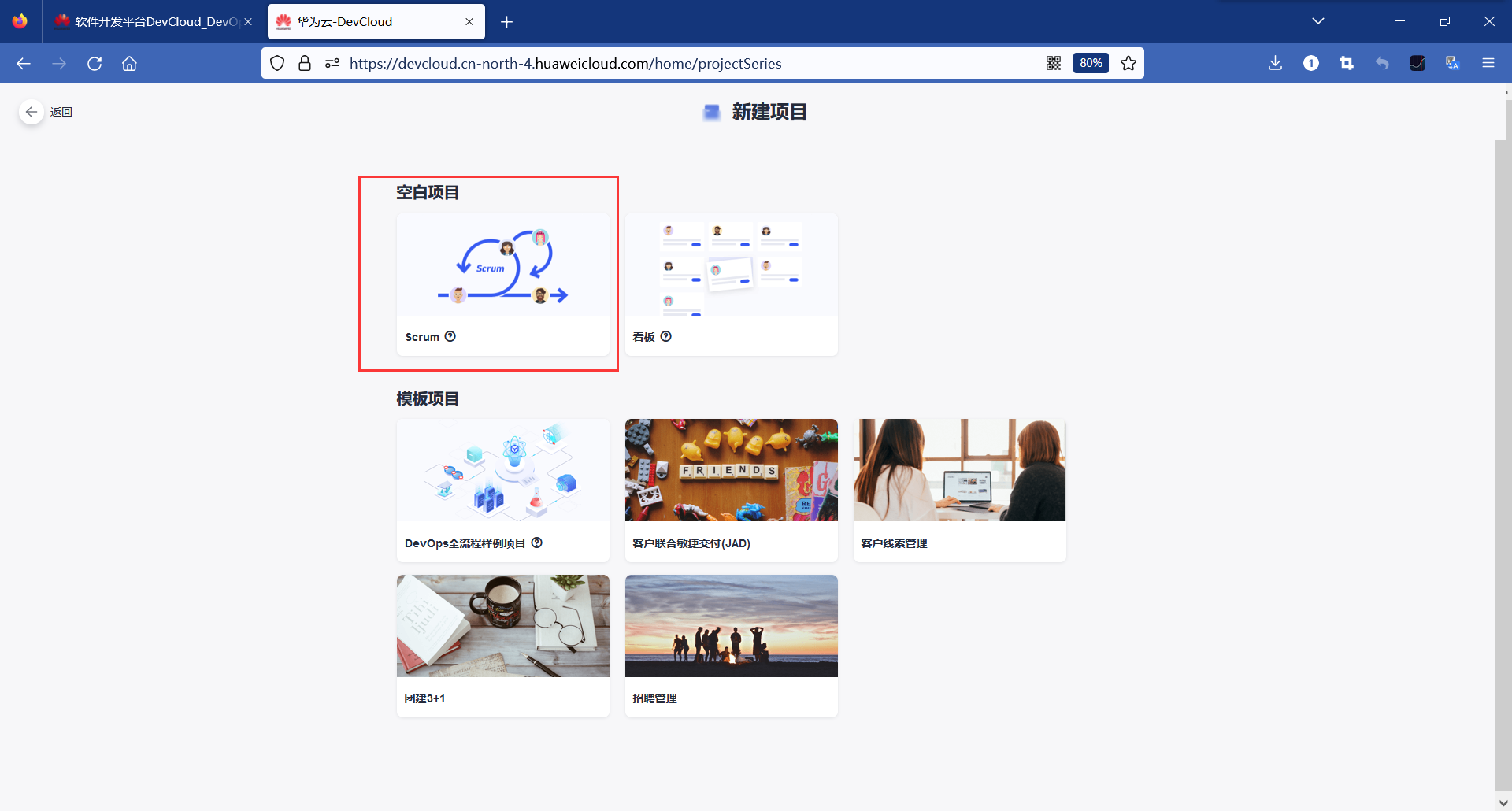Select the 华为云-DevCloud tab
The image size is (1512, 811).
point(376,22)
